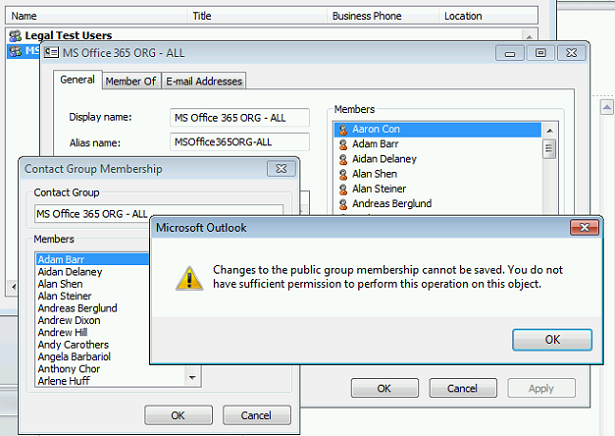Click group icon beside Legal Test Users
This screenshot has width=615, height=436.
[x=15, y=36]
